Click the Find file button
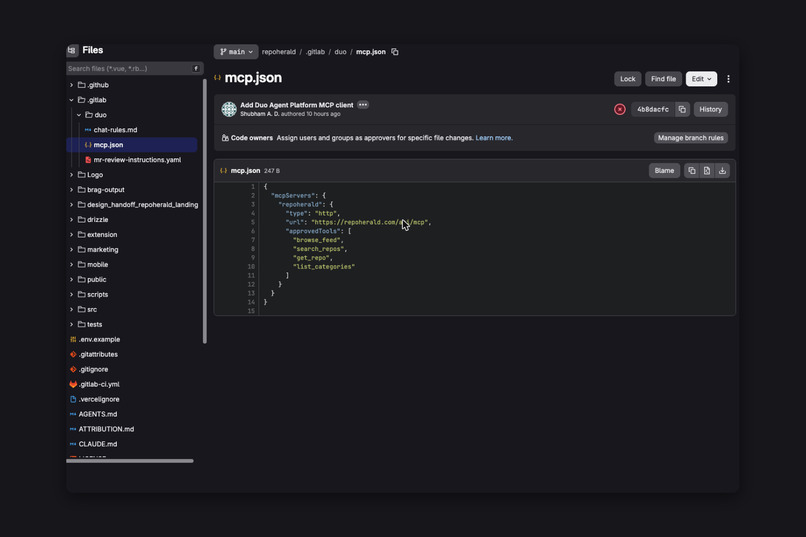Image resolution: width=806 pixels, height=537 pixels. pyautogui.click(x=663, y=79)
